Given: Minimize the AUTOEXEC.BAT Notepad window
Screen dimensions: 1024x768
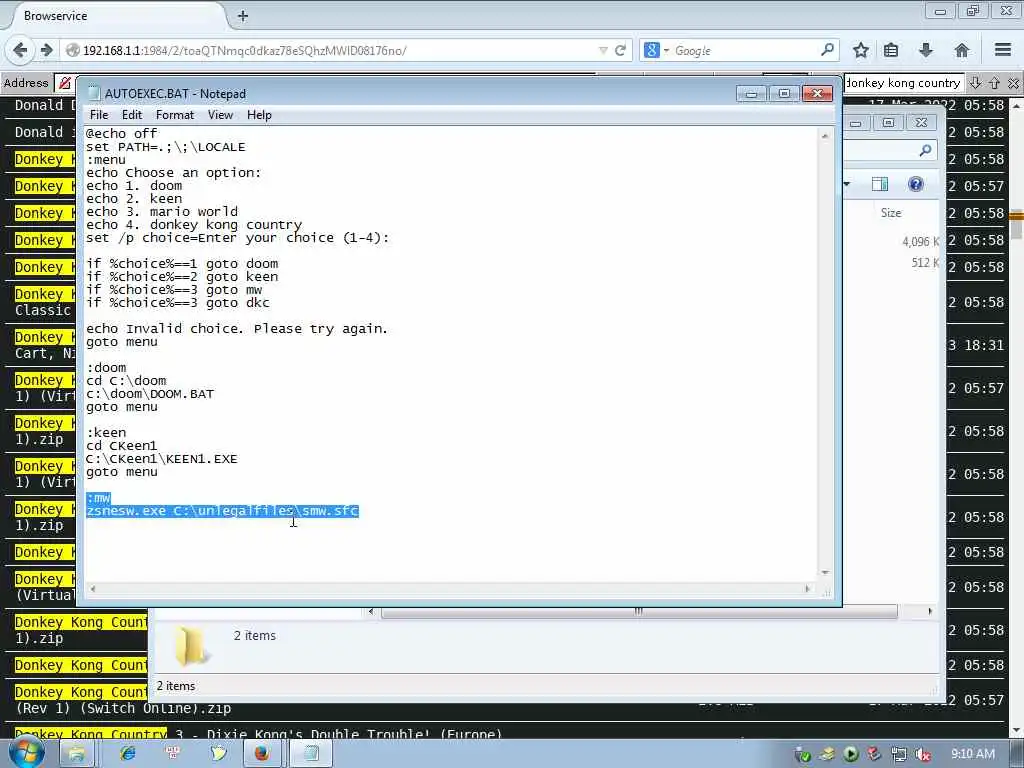Looking at the screenshot, I should pyautogui.click(x=751, y=94).
